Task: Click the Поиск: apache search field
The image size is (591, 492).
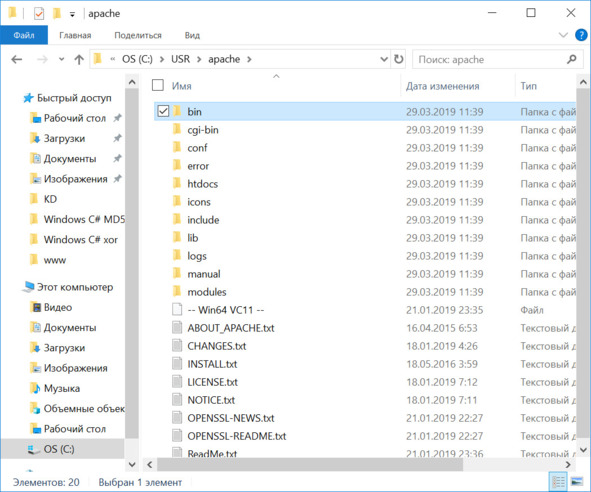Action: [491, 59]
